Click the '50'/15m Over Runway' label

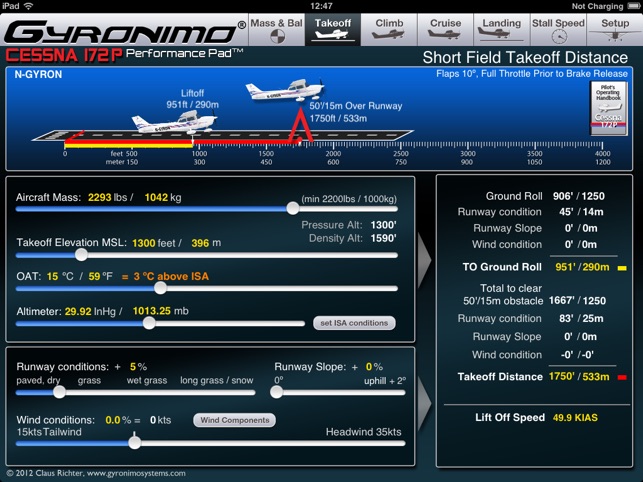[356, 106]
